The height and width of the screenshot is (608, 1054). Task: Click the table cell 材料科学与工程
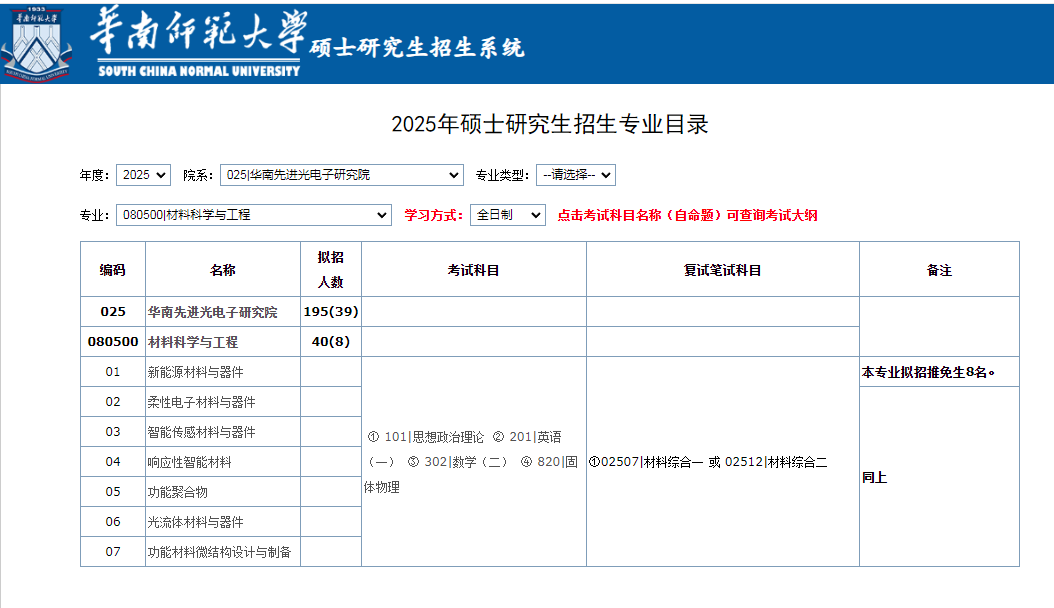click(222, 341)
